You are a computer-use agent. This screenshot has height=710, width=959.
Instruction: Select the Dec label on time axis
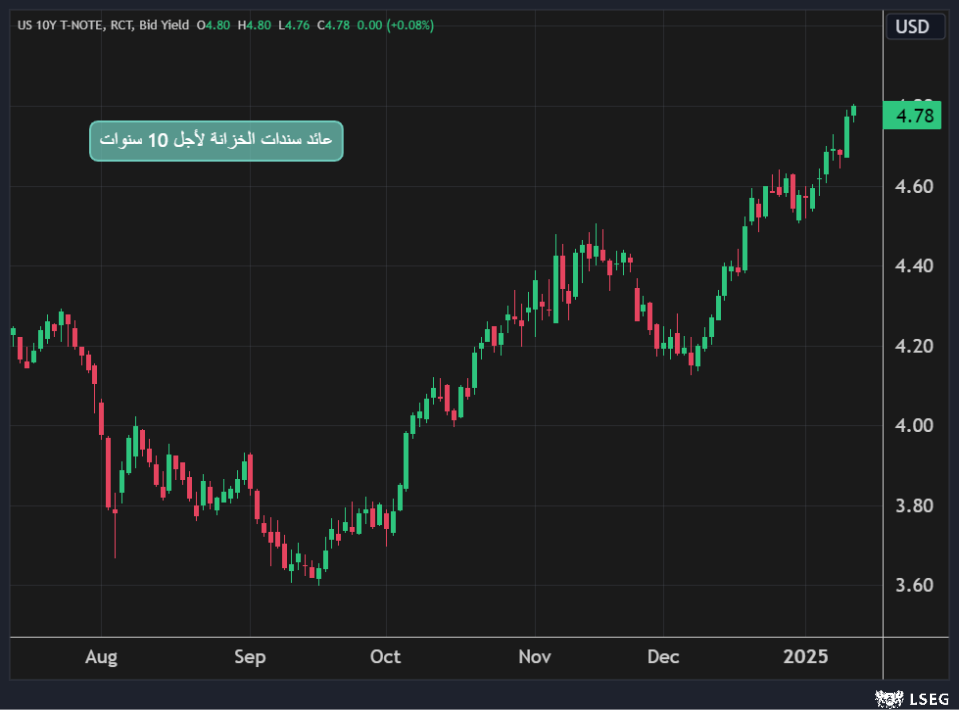pyautogui.click(x=663, y=657)
